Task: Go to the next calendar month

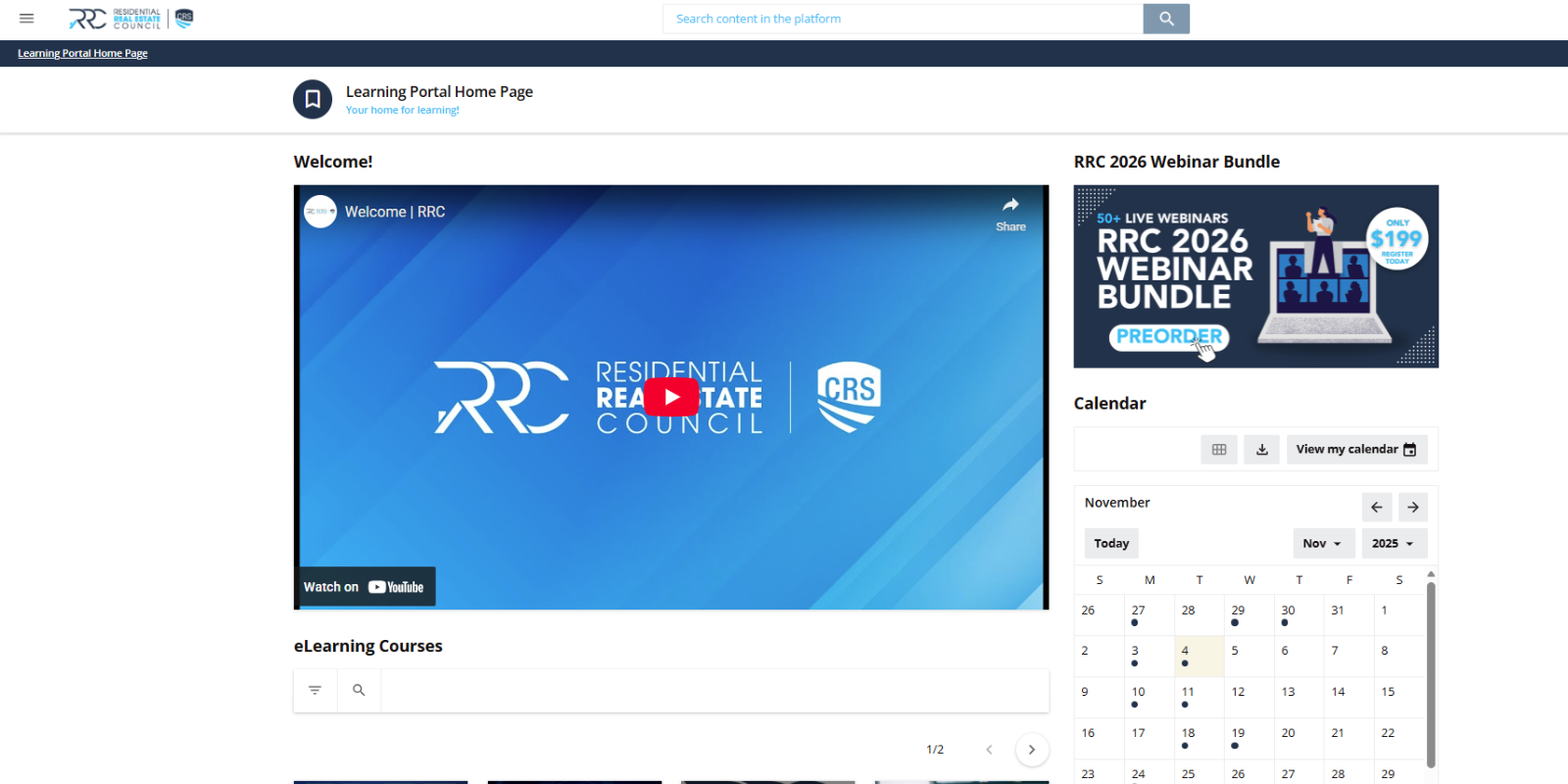Action: coord(1413,507)
